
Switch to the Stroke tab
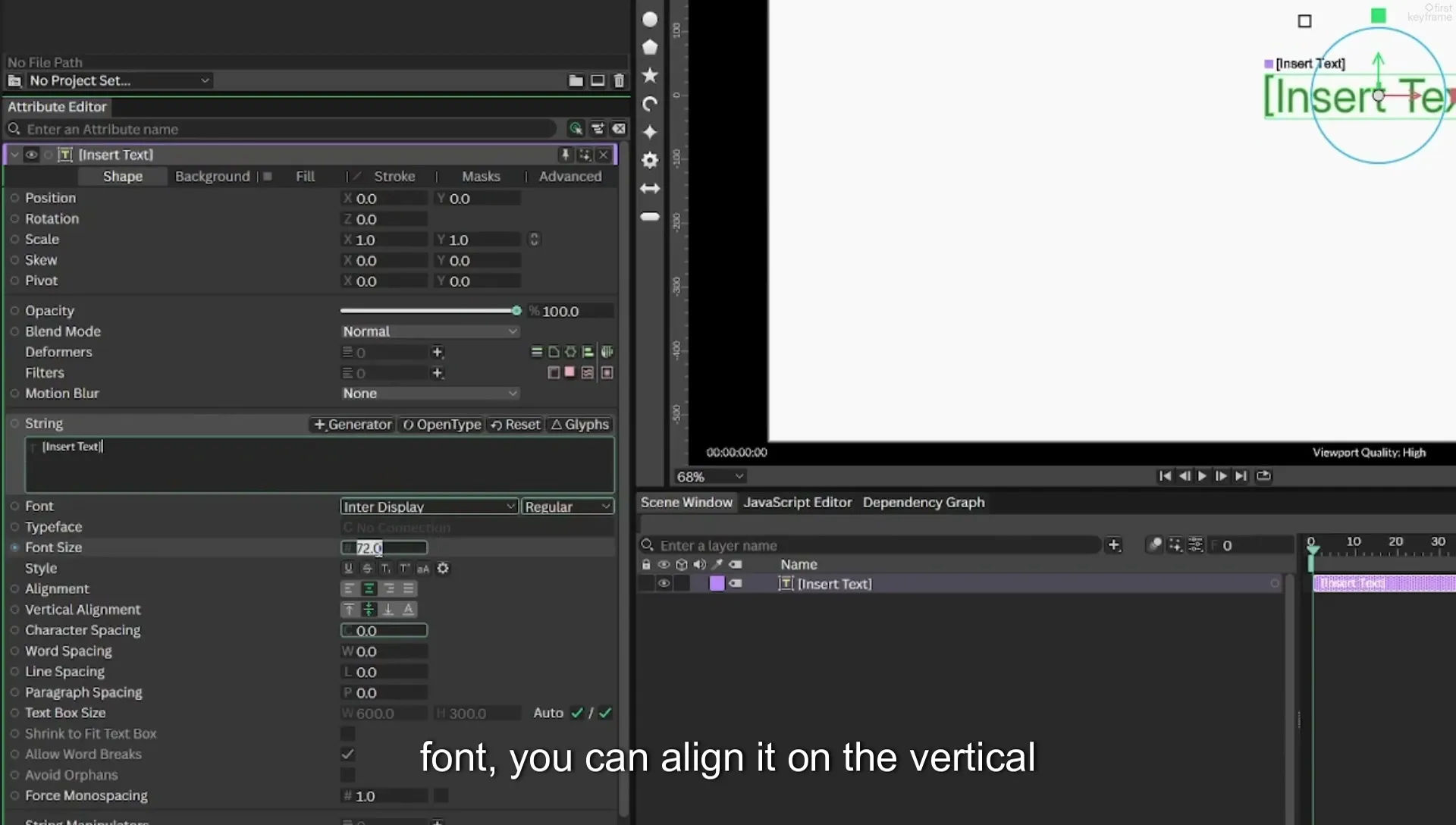394,176
